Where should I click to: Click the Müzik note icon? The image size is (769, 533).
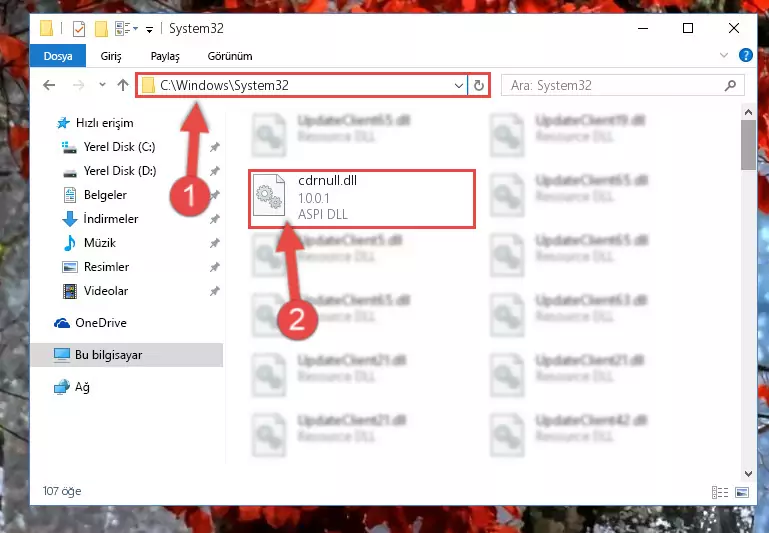(70, 243)
